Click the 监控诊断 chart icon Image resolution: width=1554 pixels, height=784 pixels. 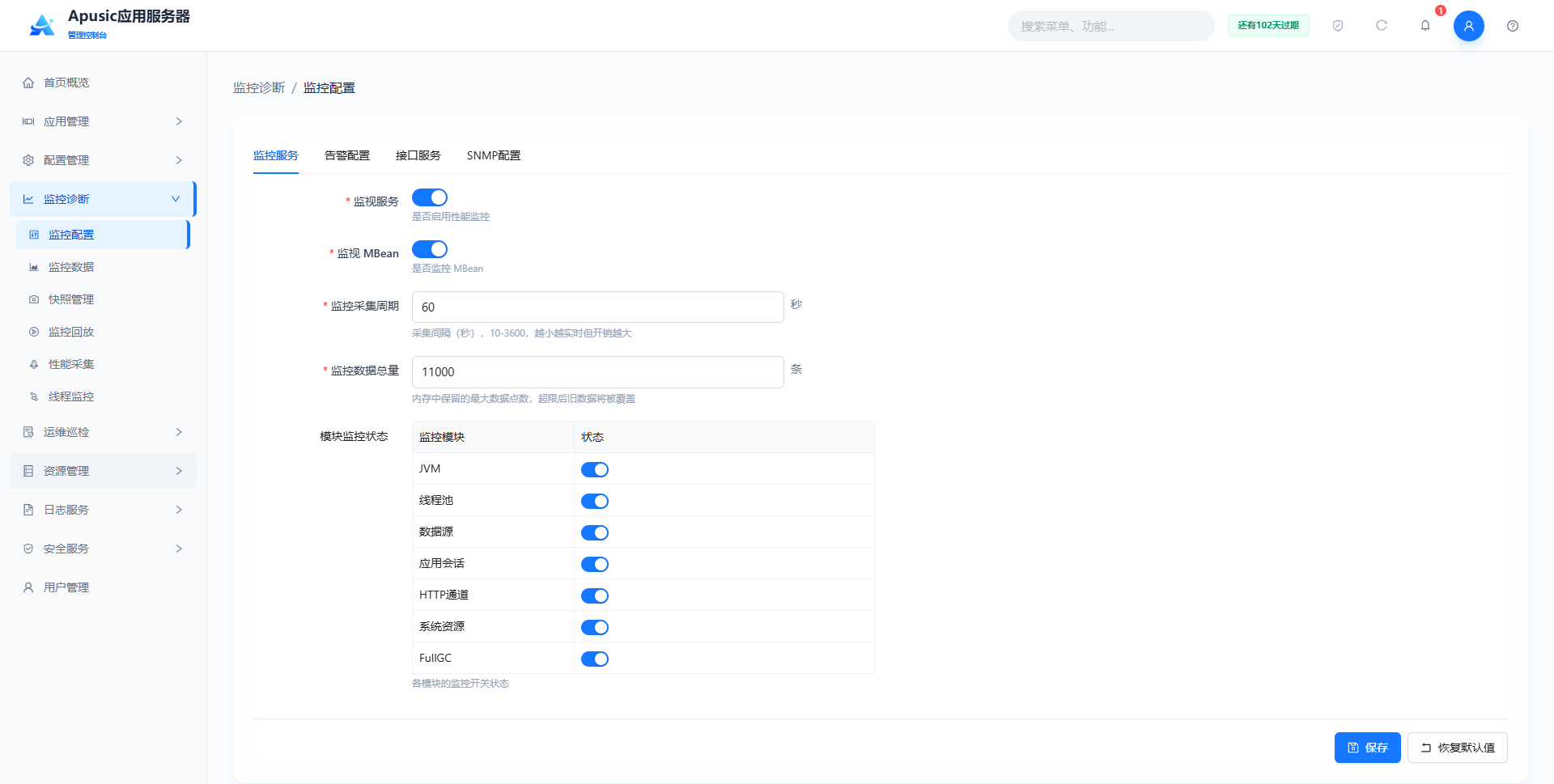pyautogui.click(x=28, y=199)
